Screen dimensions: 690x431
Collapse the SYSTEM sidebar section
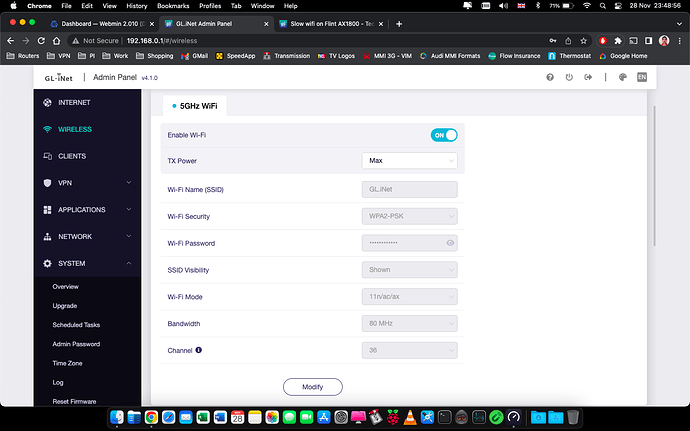[x=87, y=263]
